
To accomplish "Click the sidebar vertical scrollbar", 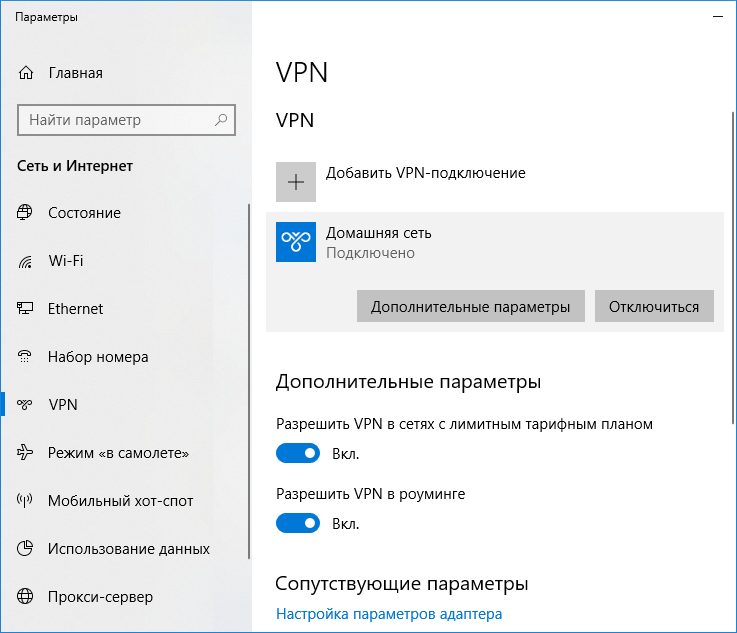I will (248, 380).
